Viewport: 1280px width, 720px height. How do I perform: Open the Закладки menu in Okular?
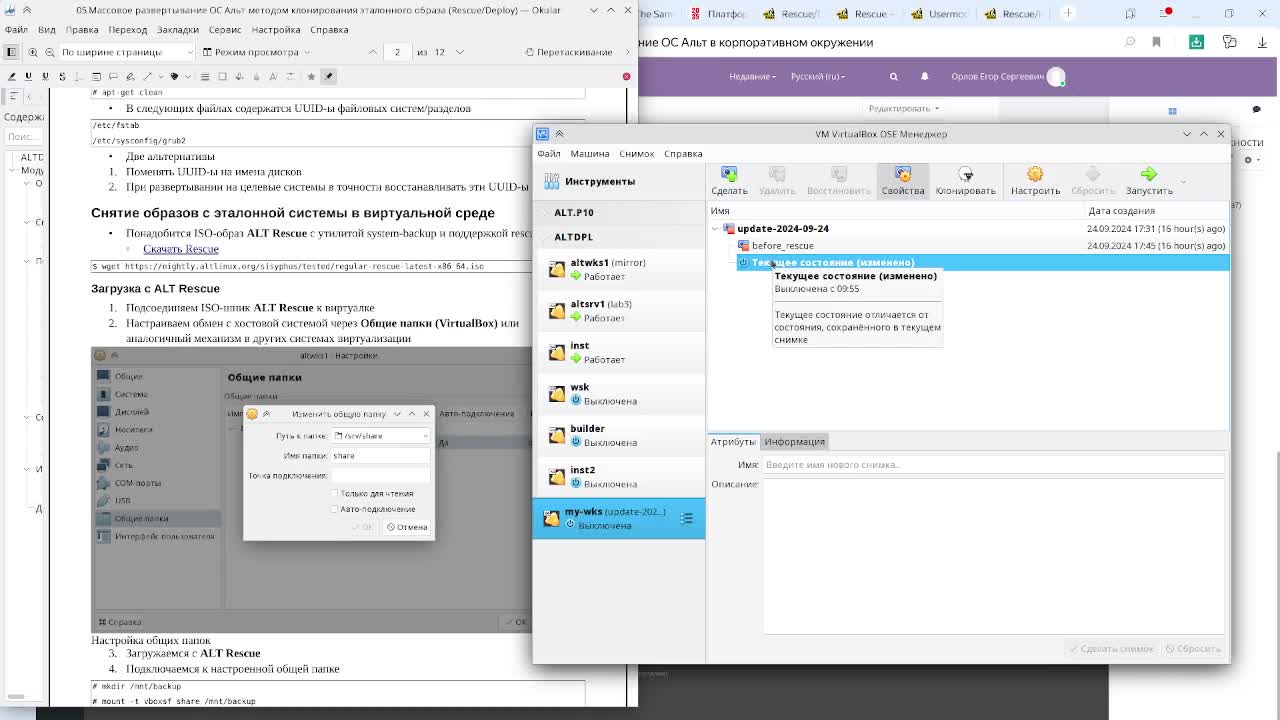tap(178, 30)
